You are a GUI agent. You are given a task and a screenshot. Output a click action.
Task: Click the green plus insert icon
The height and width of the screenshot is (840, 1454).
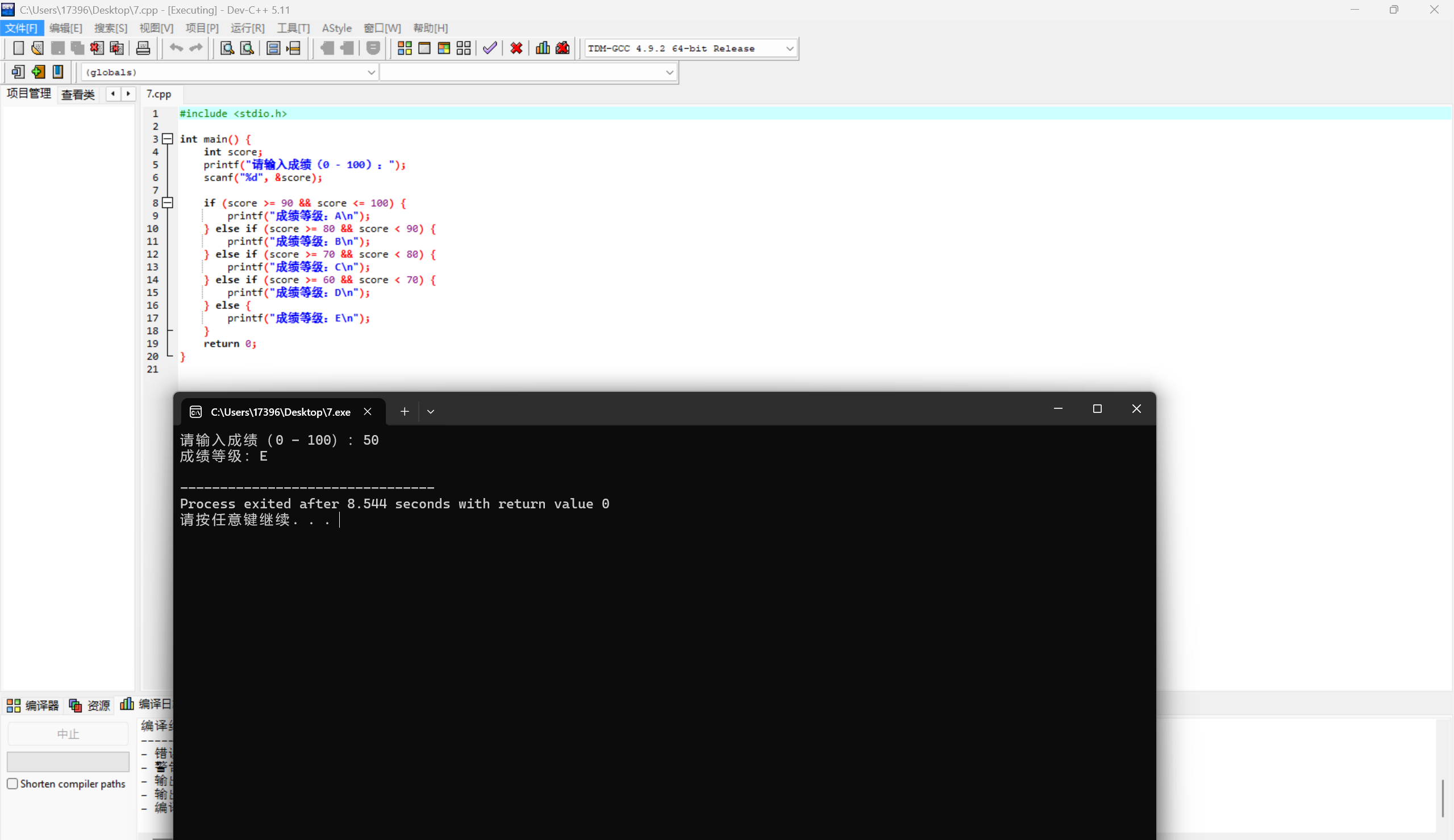coord(38,72)
